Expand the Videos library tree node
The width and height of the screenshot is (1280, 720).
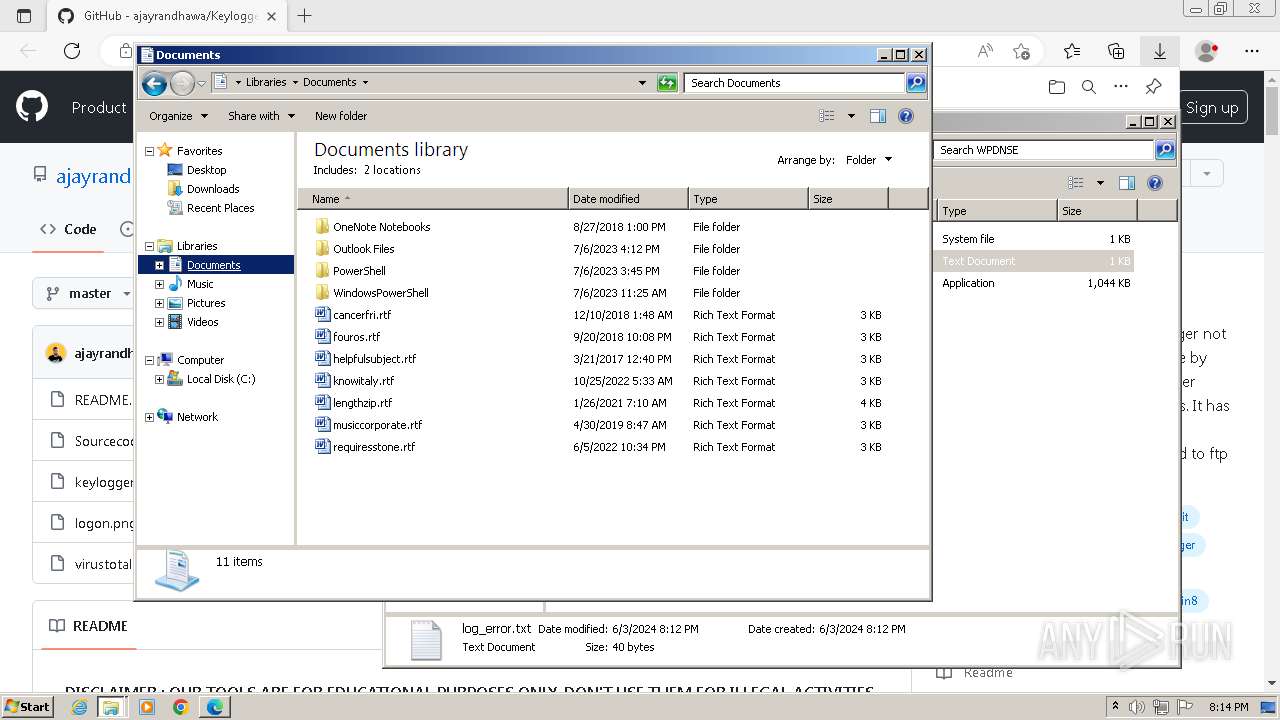click(x=159, y=322)
